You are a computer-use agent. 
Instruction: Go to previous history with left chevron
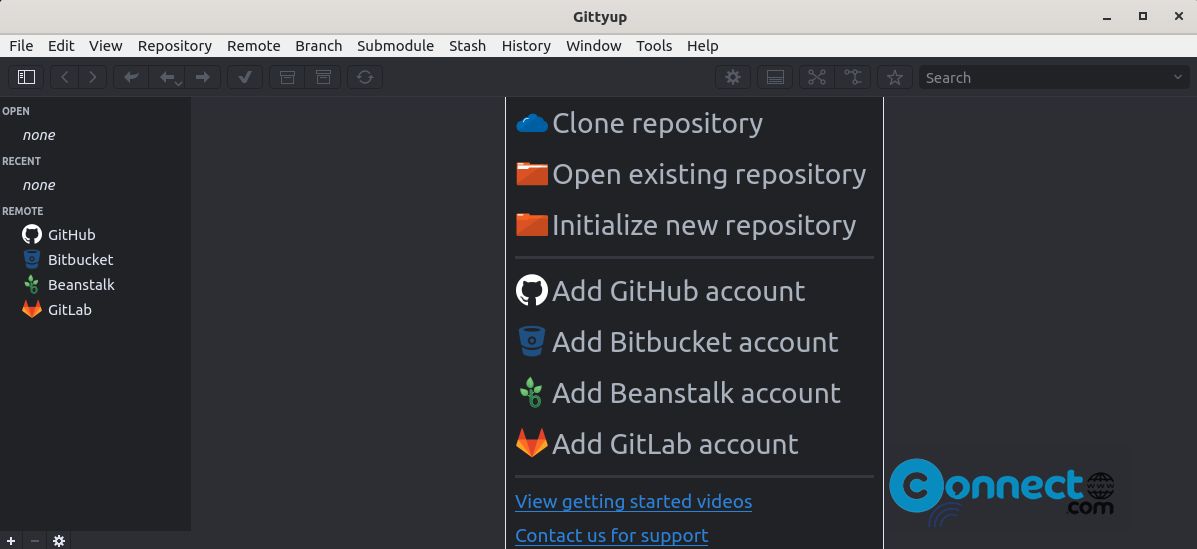65,77
